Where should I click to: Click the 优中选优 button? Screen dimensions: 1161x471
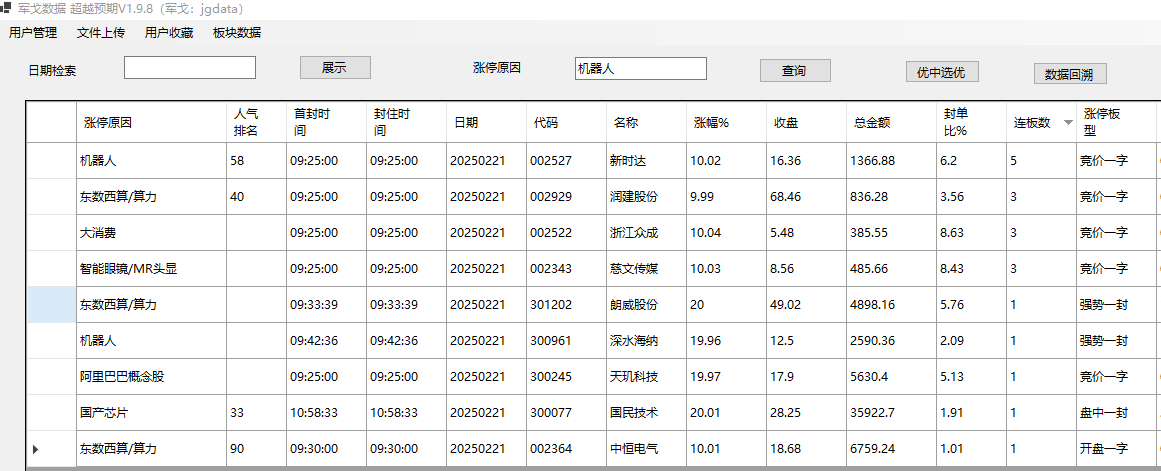coord(941,71)
